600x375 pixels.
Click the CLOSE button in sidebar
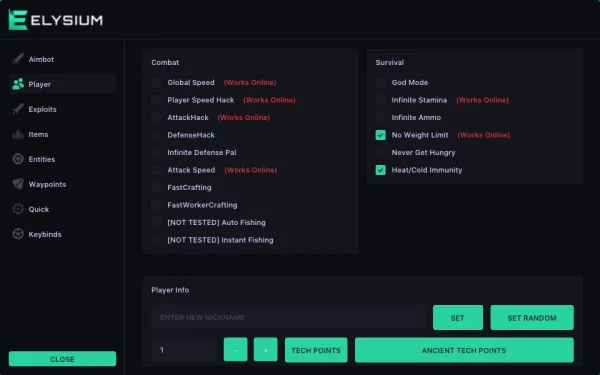(62, 359)
